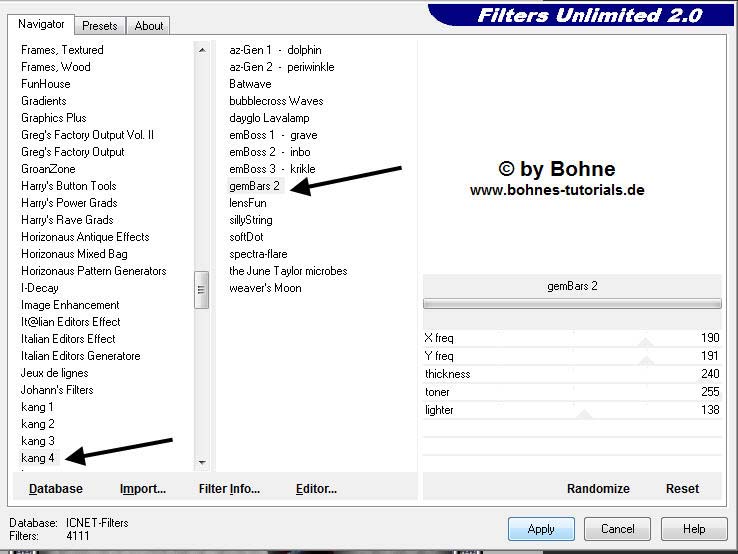Choose gemBars 2 filter from list
This screenshot has width=738, height=554.
pos(254,186)
